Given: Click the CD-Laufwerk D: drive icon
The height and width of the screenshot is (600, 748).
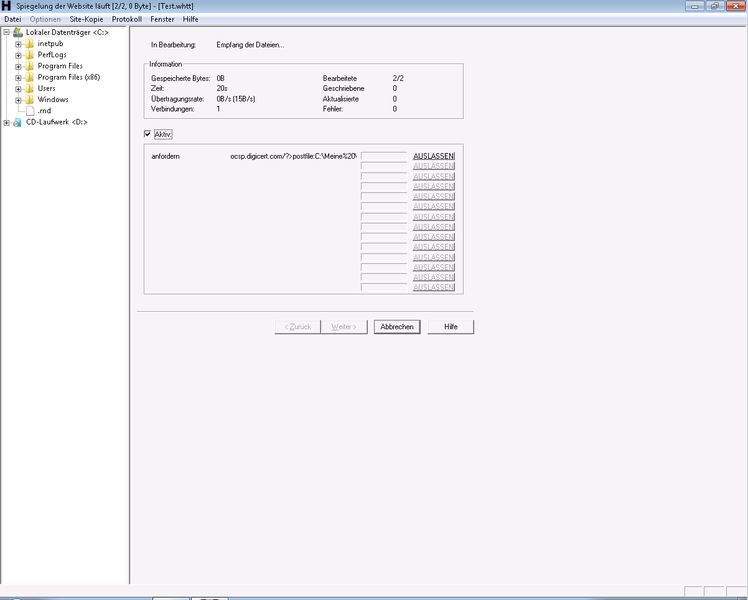Looking at the screenshot, I should (18, 122).
